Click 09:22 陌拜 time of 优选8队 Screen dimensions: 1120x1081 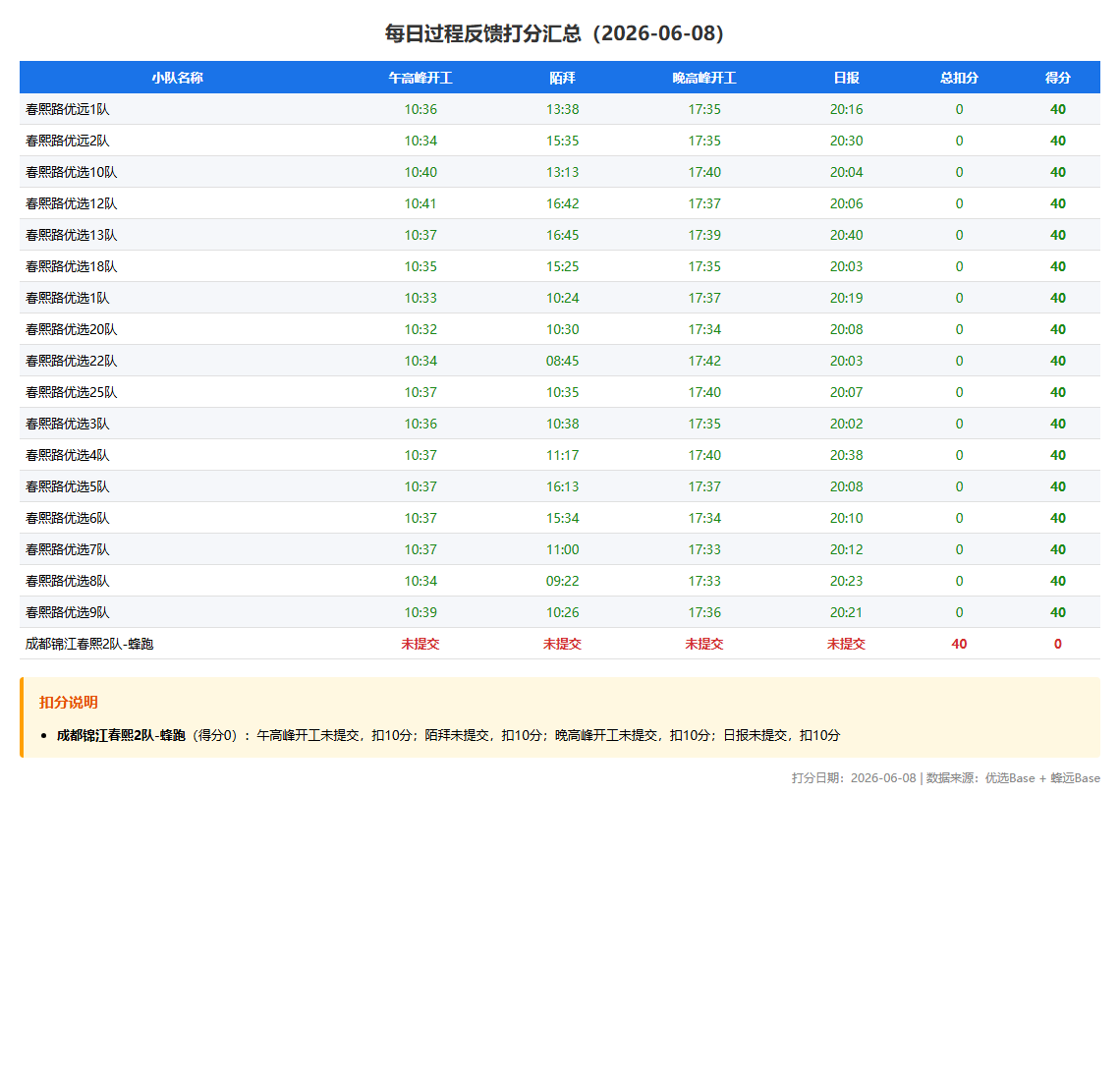pos(562,581)
